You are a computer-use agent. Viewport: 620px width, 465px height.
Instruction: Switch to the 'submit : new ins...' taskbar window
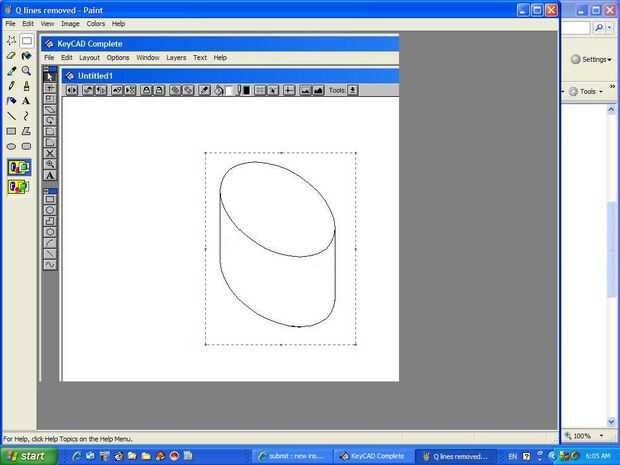pyautogui.click(x=291, y=456)
